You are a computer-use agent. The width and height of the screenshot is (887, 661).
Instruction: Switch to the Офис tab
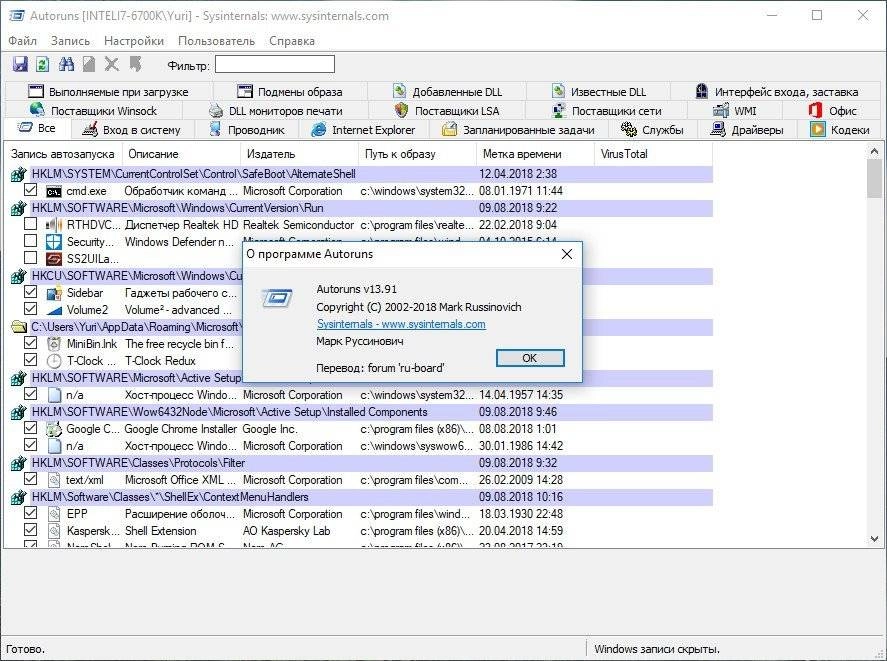click(x=832, y=111)
